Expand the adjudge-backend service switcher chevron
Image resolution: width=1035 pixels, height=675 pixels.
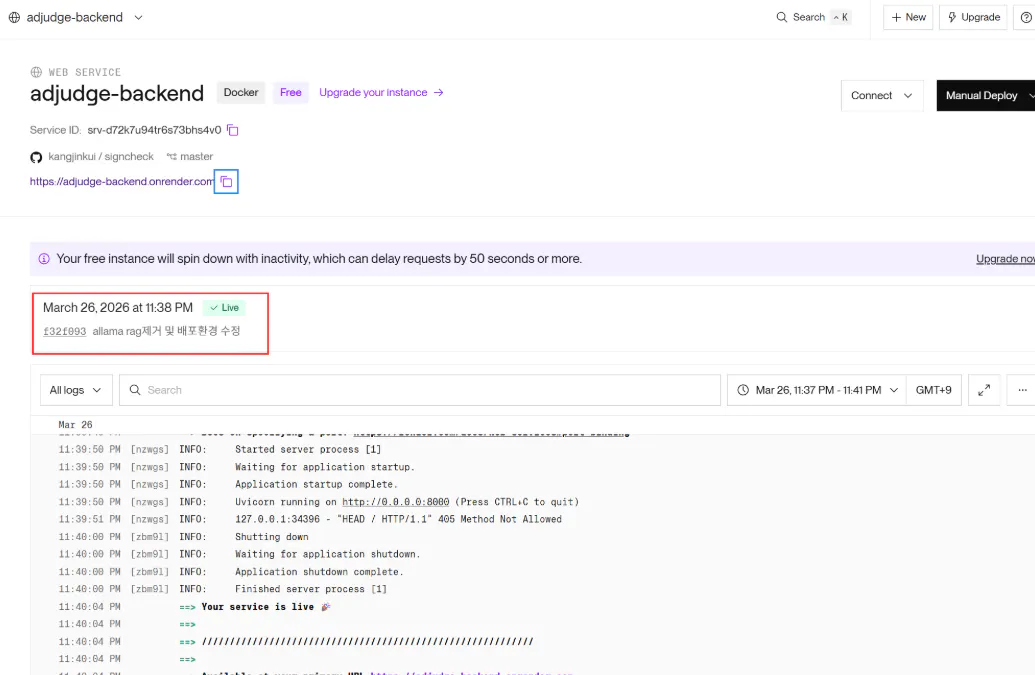click(139, 17)
